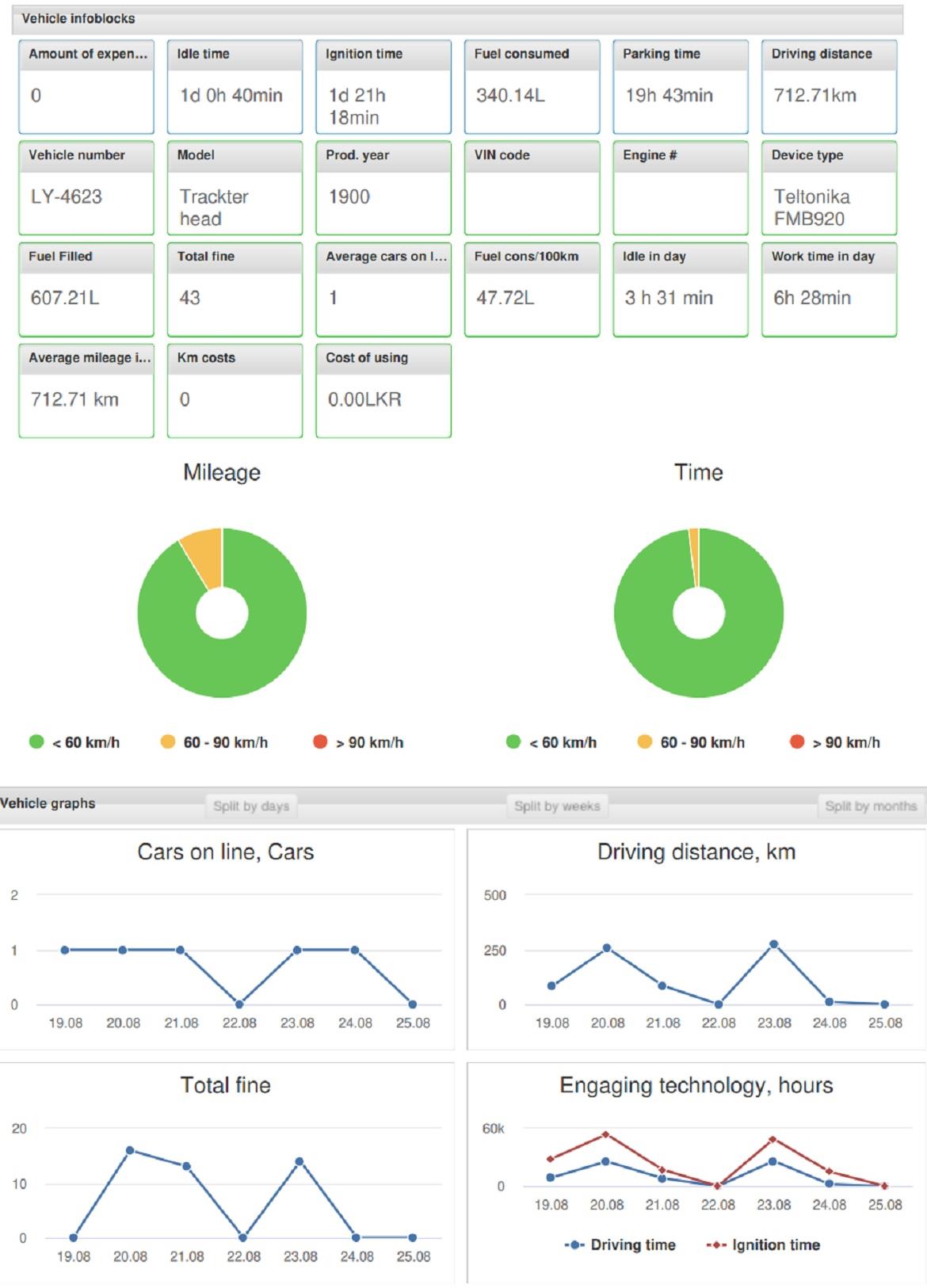Screen dimensions: 927x1288
Task: Click the 22.08 point on Driving distance chart
Action: tap(719, 1004)
